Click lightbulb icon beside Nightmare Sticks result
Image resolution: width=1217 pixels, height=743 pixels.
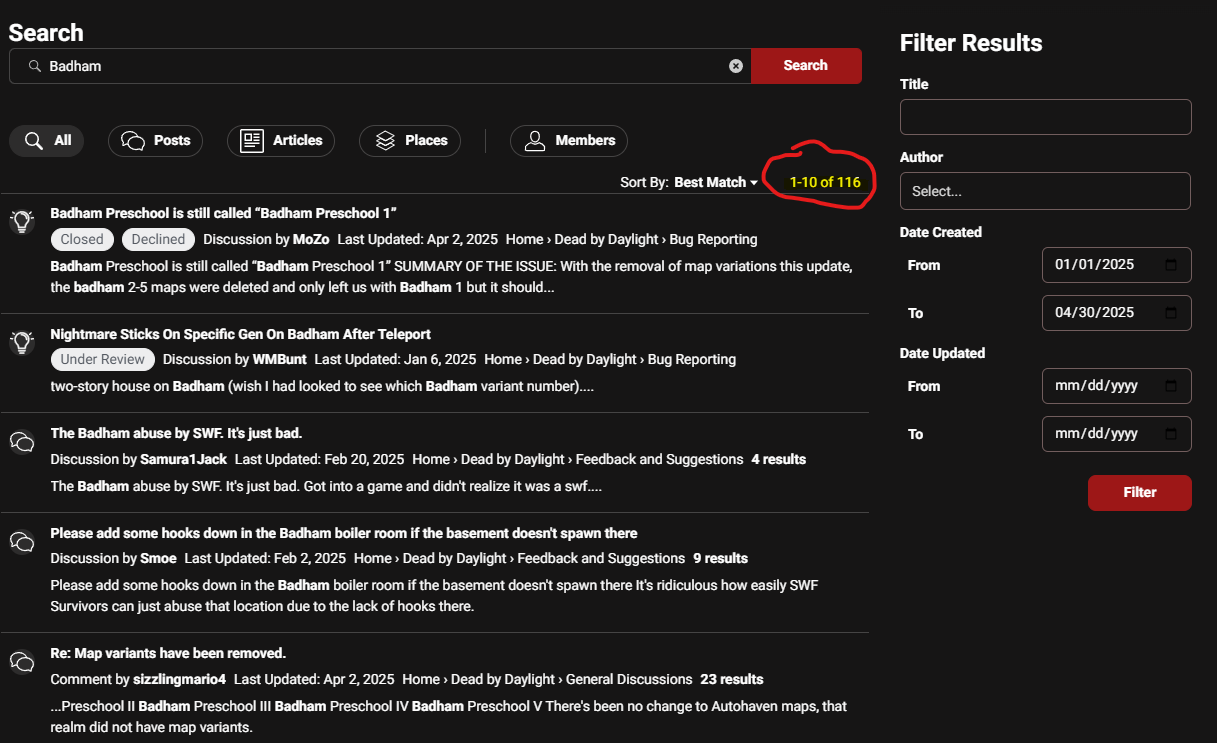tap(22, 342)
